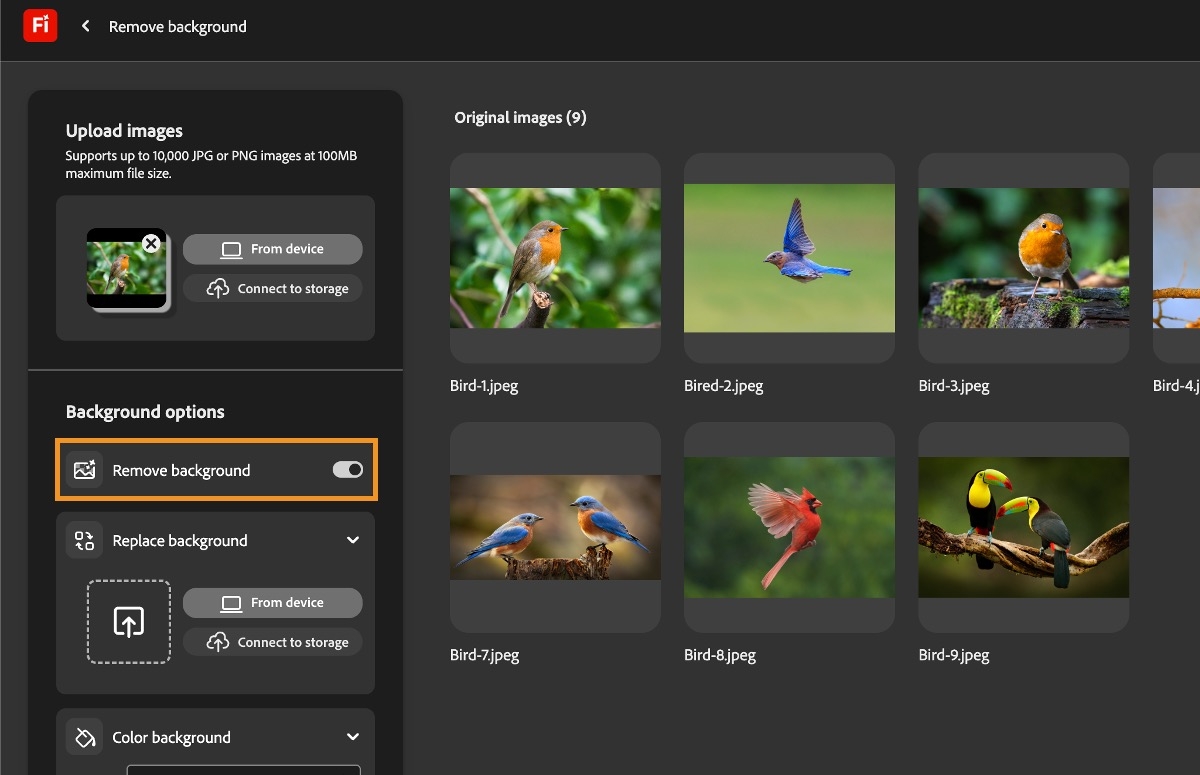This screenshot has height=775, width=1200.
Task: Click Connect to storage under Replace background
Action: [x=273, y=642]
